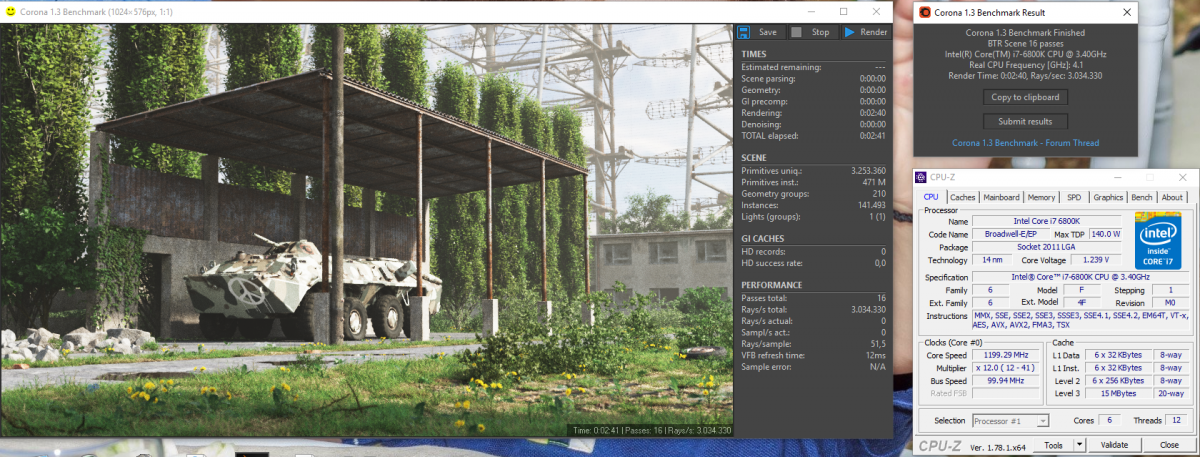Select the SPD tab in CPU-Z
Screen dimensions: 1200x457
tap(1074, 197)
